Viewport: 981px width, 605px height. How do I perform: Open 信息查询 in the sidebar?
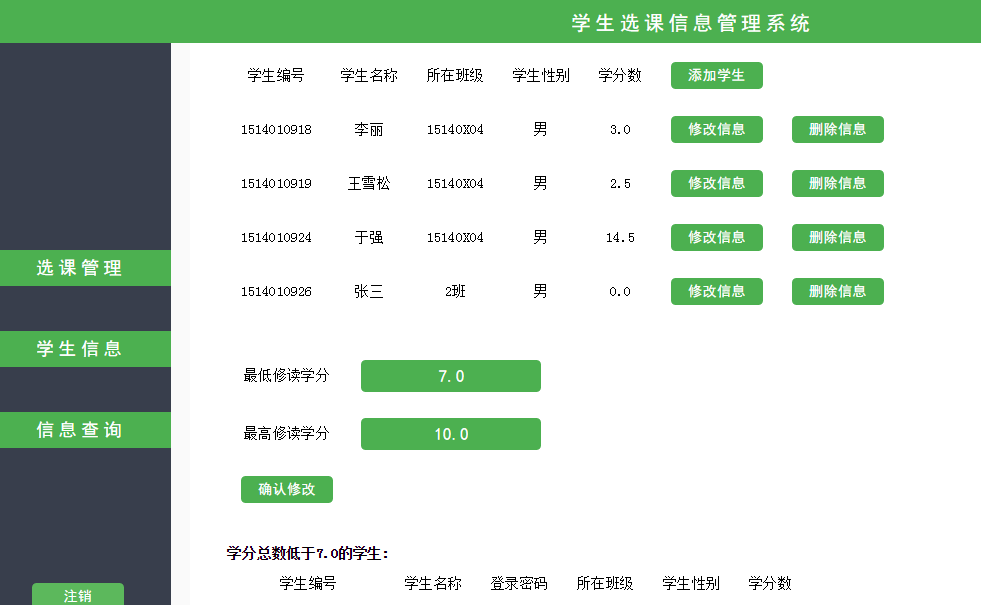tap(85, 430)
